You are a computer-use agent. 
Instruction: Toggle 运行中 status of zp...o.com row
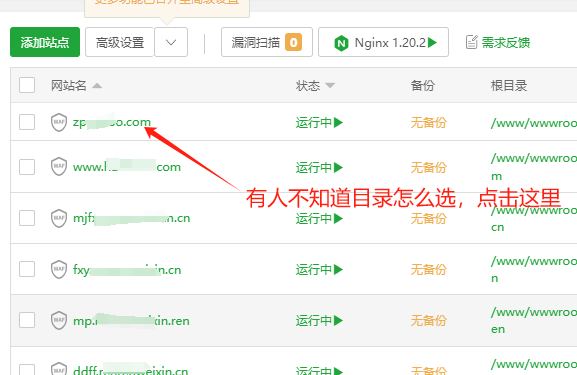319,123
